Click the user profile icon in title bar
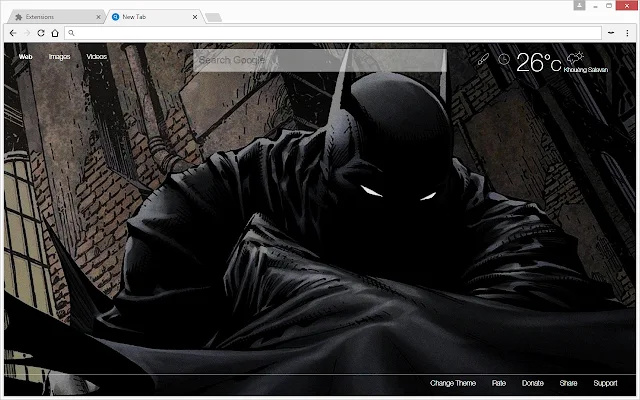Screen dimensions: 640x400 579,5
